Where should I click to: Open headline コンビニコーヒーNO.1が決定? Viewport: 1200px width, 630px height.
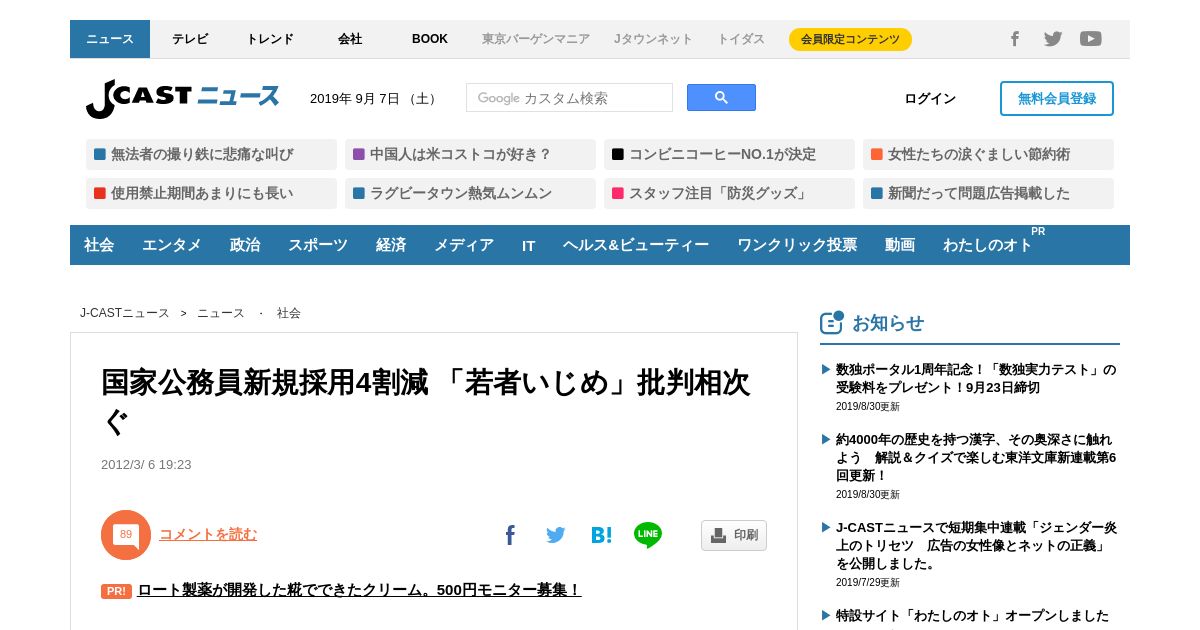[x=729, y=154]
